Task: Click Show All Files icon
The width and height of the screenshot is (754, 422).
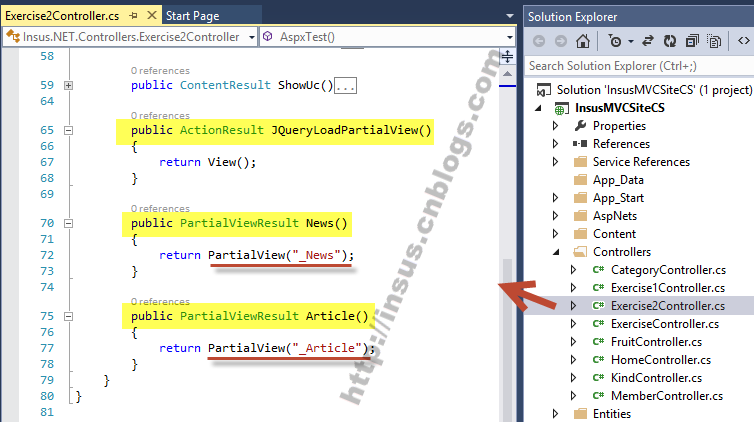Action: point(714,41)
